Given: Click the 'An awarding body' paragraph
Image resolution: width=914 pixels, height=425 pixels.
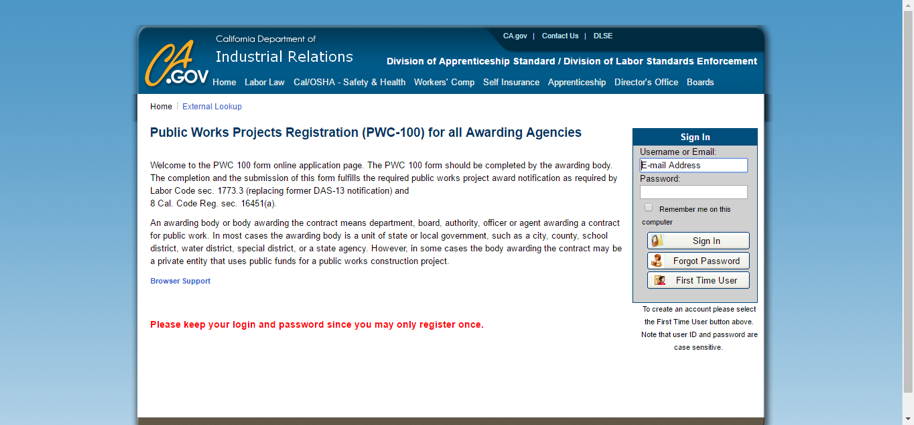Looking at the screenshot, I should pyautogui.click(x=386, y=242).
